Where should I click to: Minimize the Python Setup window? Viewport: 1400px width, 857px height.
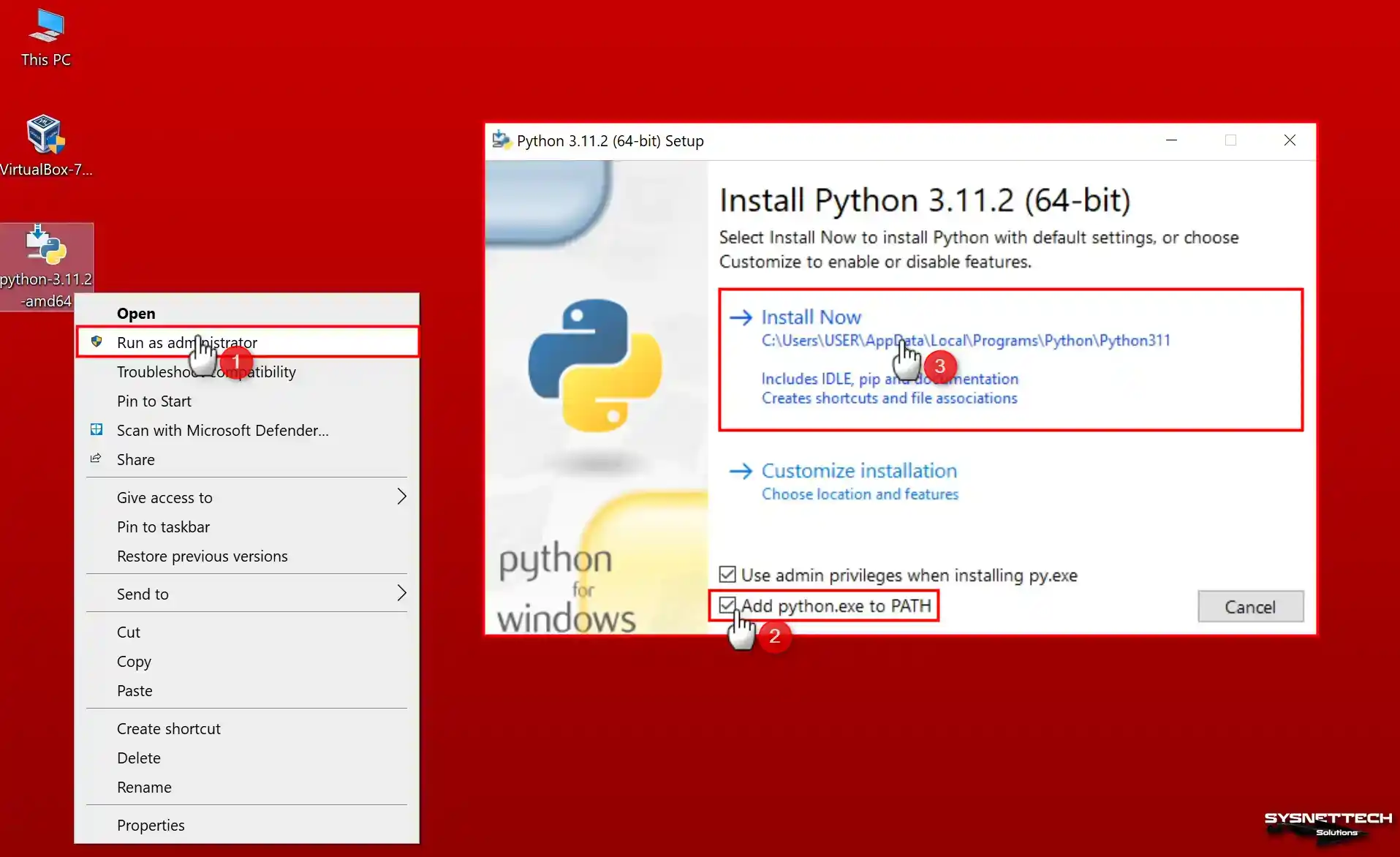click(x=1171, y=140)
